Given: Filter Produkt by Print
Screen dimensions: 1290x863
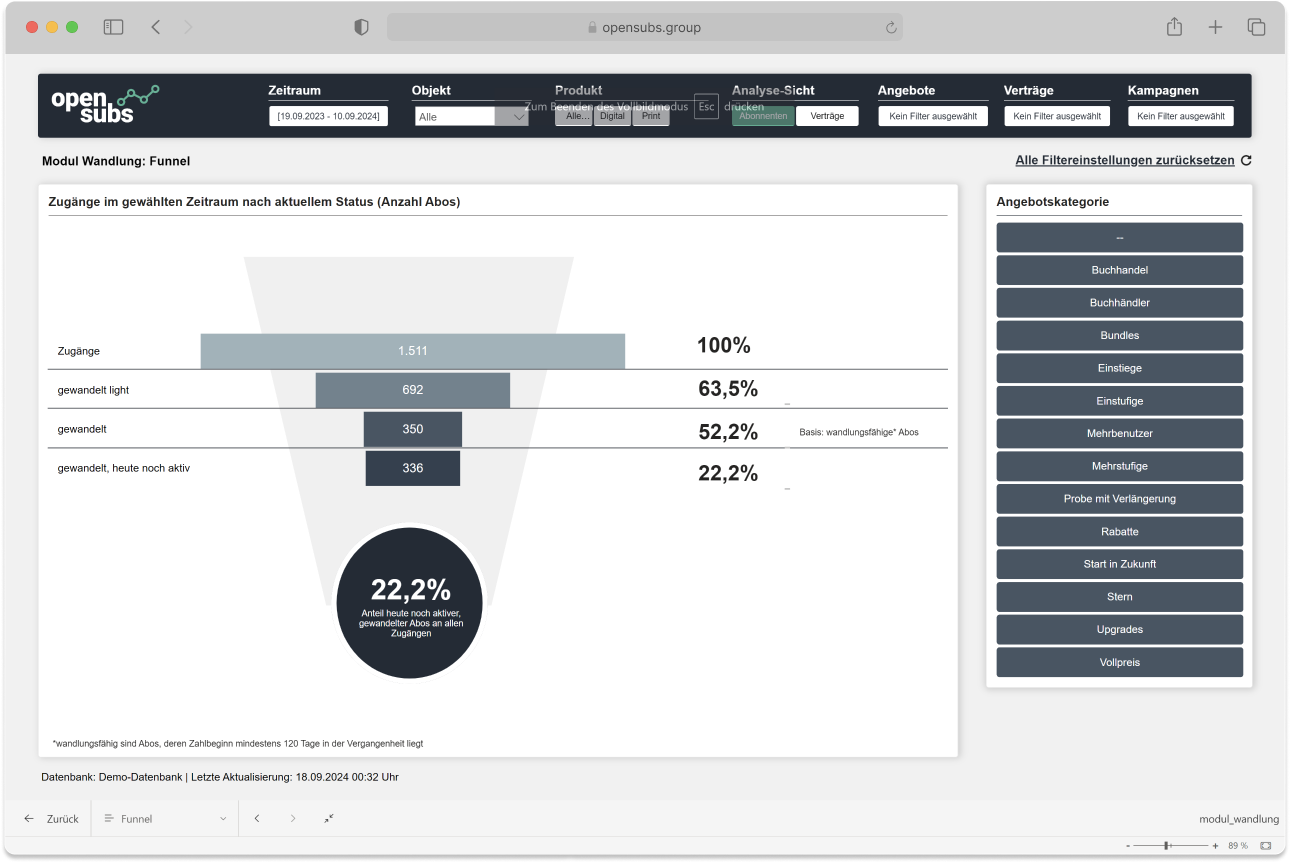Looking at the screenshot, I should (x=651, y=116).
